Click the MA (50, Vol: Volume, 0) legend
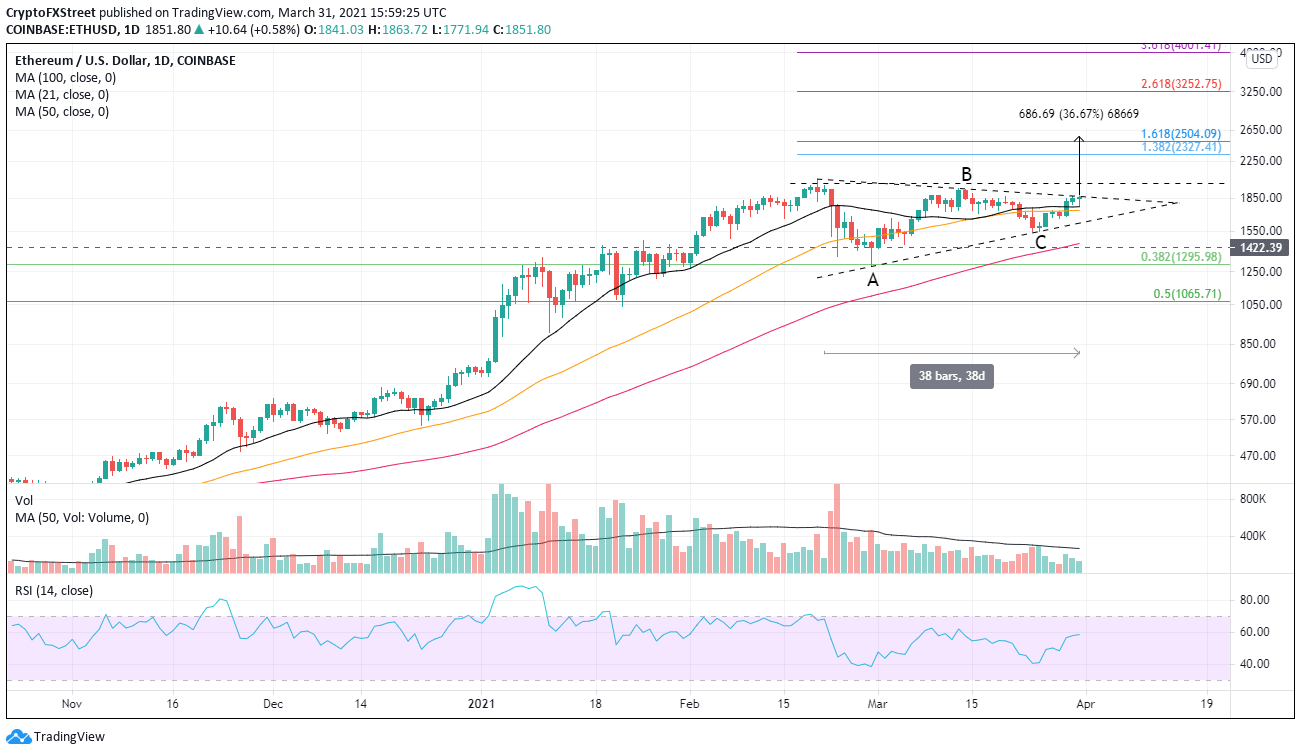The width and height of the screenshot is (1301, 755). [81, 518]
